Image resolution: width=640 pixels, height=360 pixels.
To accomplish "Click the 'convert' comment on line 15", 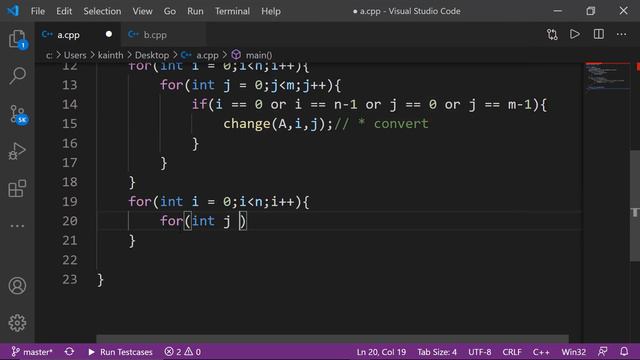I will tap(401, 124).
